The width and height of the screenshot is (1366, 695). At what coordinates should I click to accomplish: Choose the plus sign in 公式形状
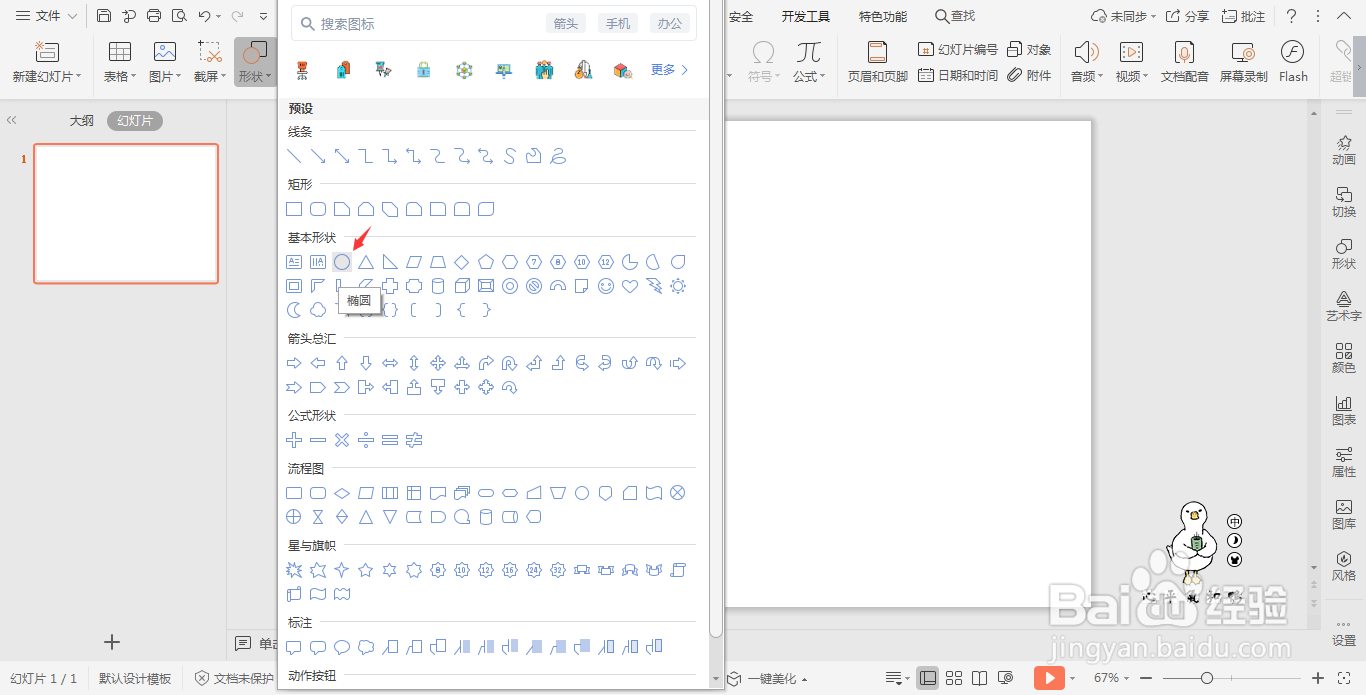click(294, 440)
